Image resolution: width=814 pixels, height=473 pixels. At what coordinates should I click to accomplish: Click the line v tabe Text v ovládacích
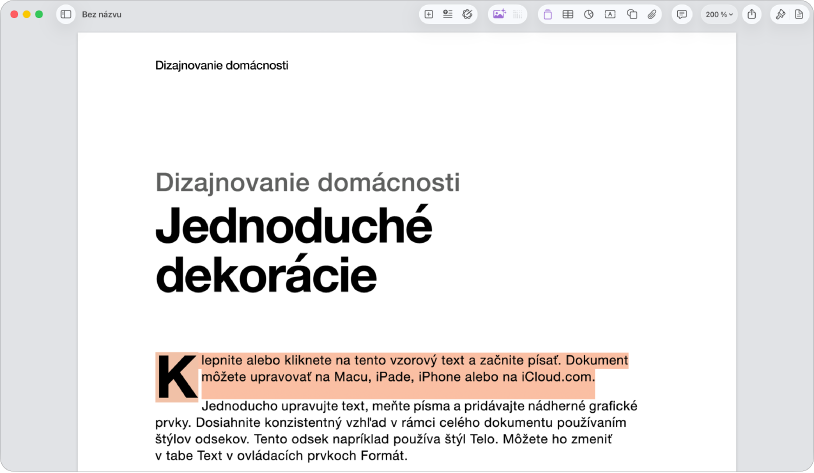click(281, 456)
